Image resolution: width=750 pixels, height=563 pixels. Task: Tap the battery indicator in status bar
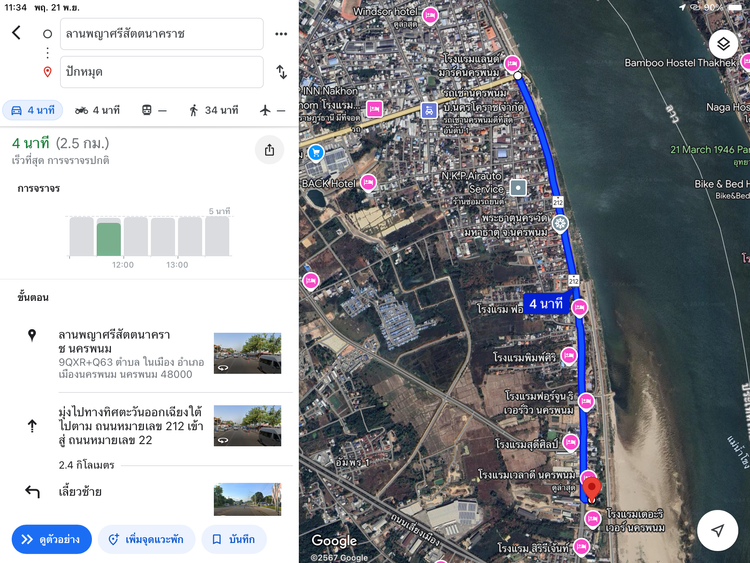[x=735, y=8]
